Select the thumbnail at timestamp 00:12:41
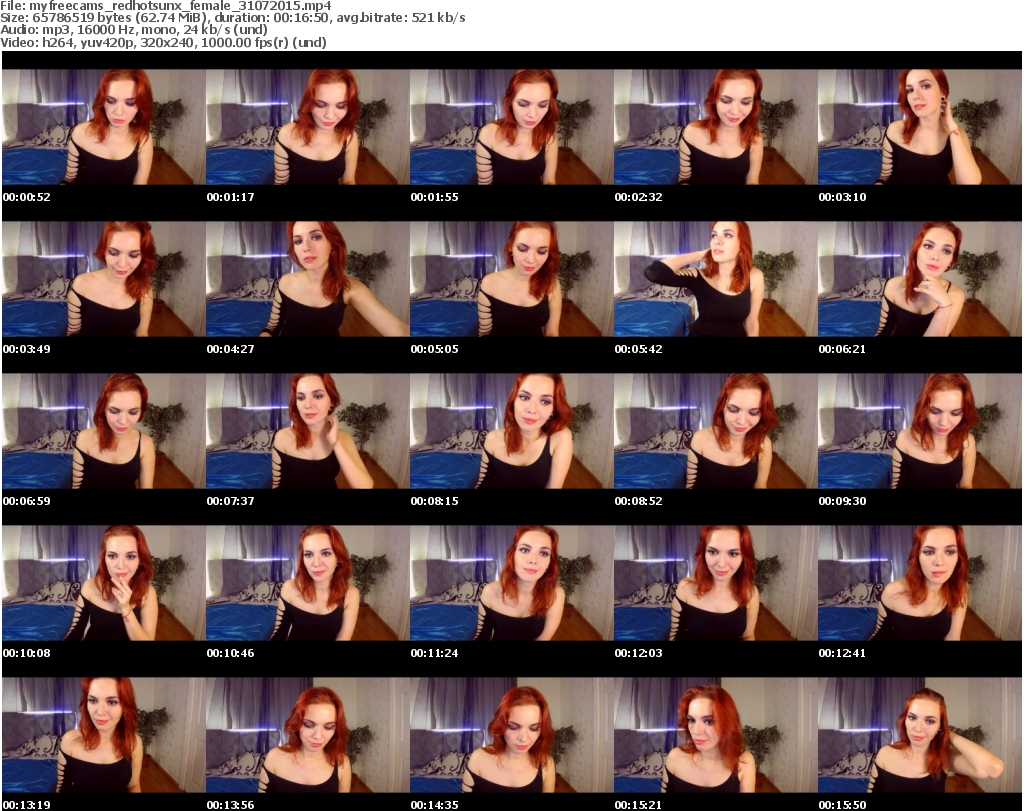1024x811 pixels. [x=919, y=583]
